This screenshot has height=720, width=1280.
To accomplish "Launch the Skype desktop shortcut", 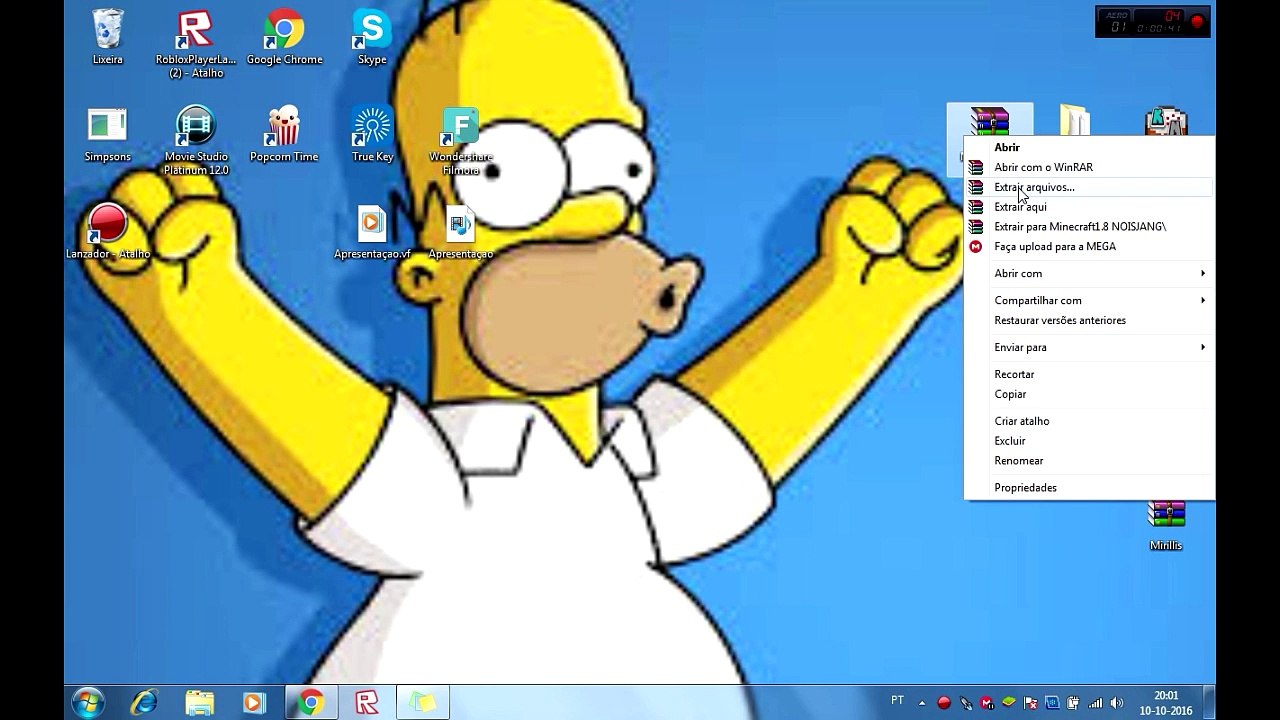I will pyautogui.click(x=372, y=37).
